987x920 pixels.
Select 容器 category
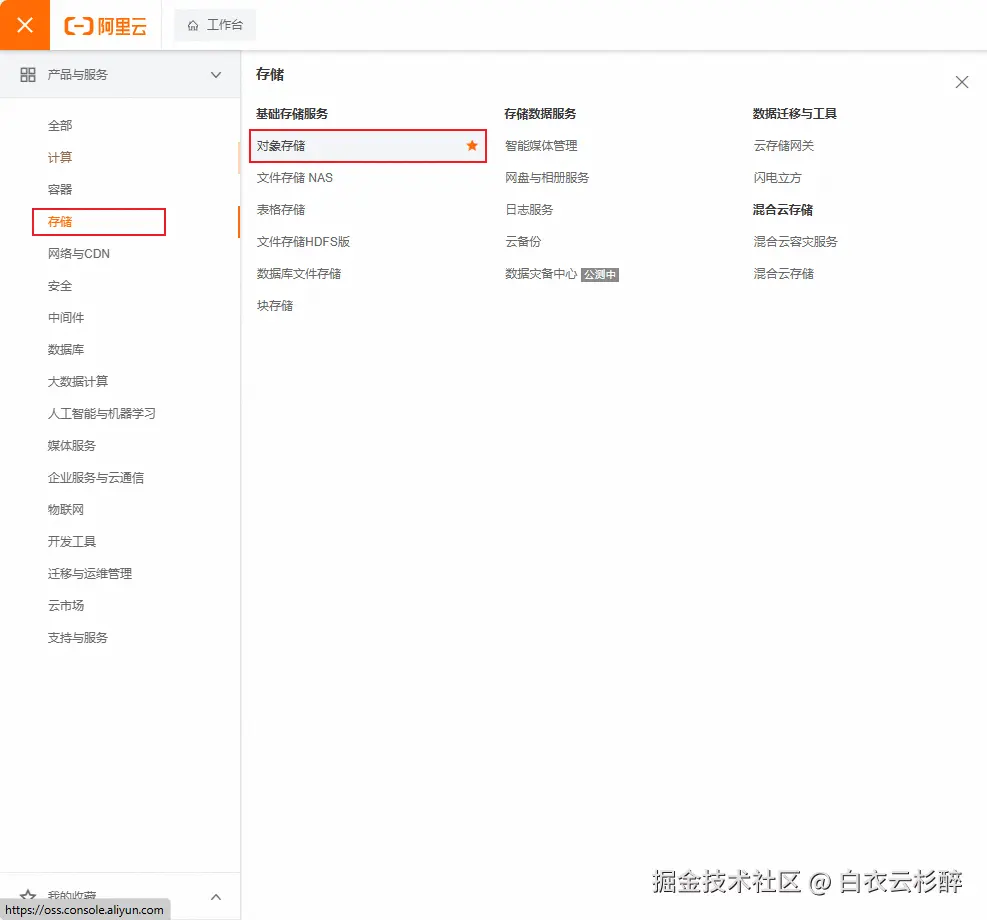[x=60, y=189]
